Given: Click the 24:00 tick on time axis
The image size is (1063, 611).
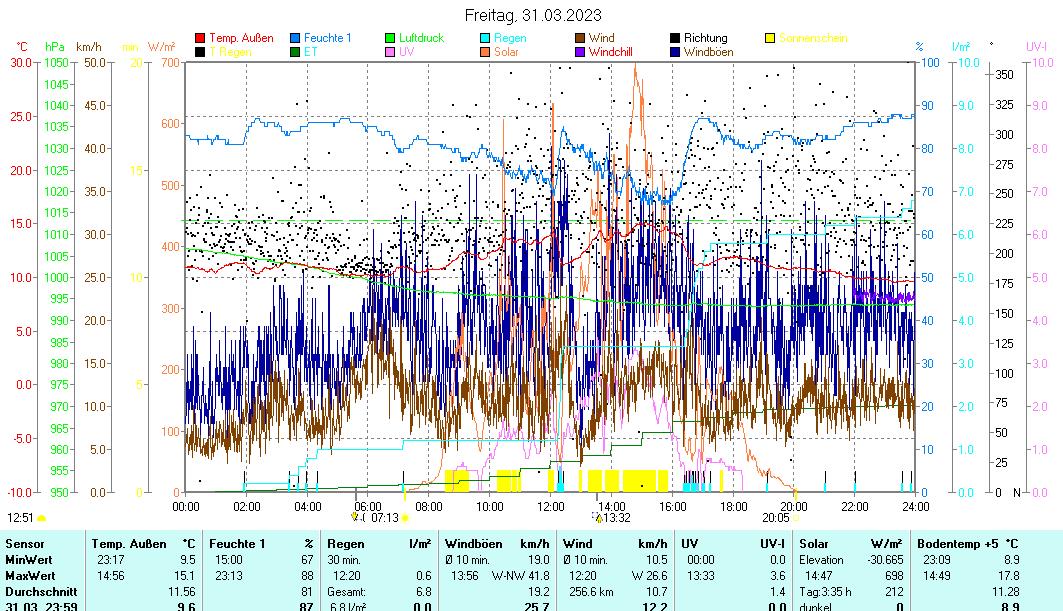Looking at the screenshot, I should 916,506.
